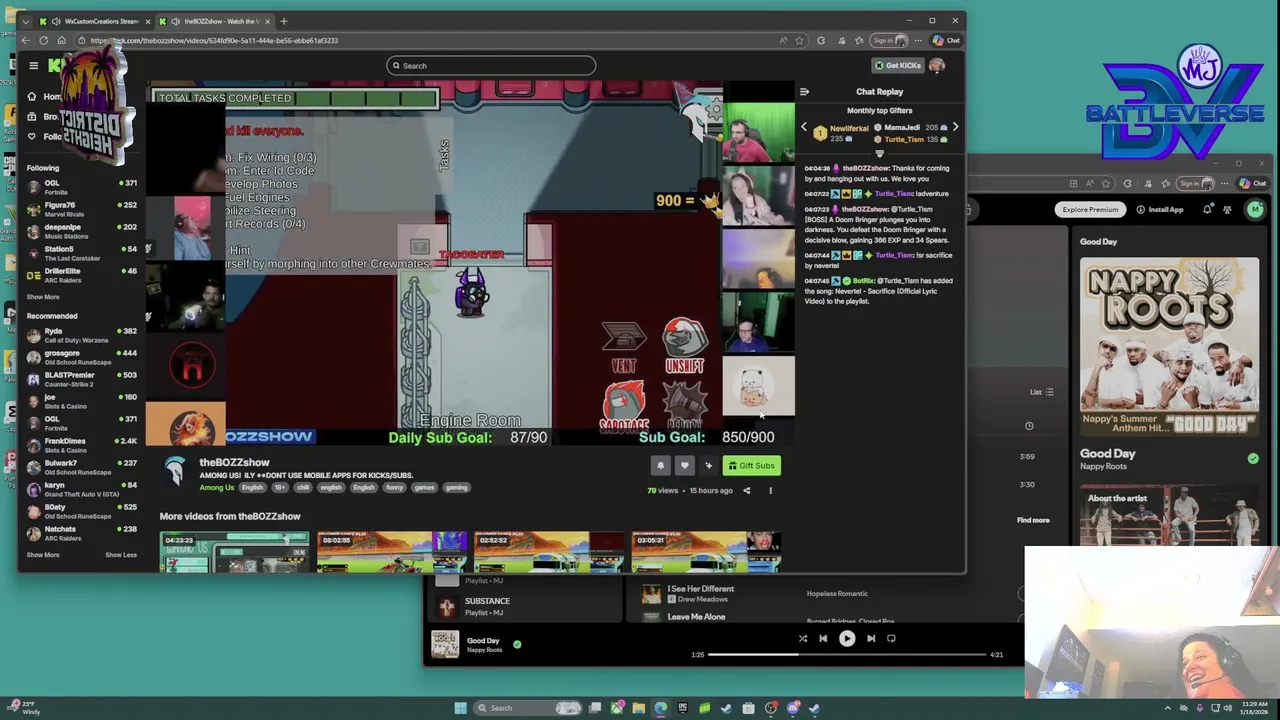The width and height of the screenshot is (1280, 720).
Task: Open Discord from taskbar
Action: tap(793, 708)
